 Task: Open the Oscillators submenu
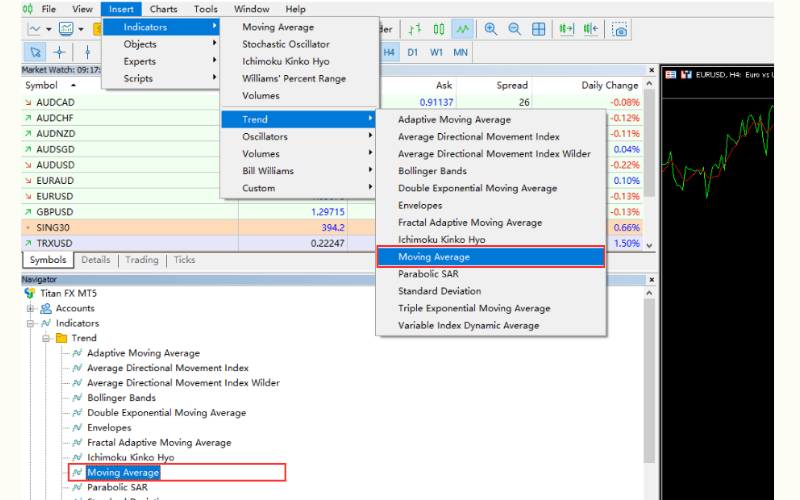pyautogui.click(x=265, y=137)
